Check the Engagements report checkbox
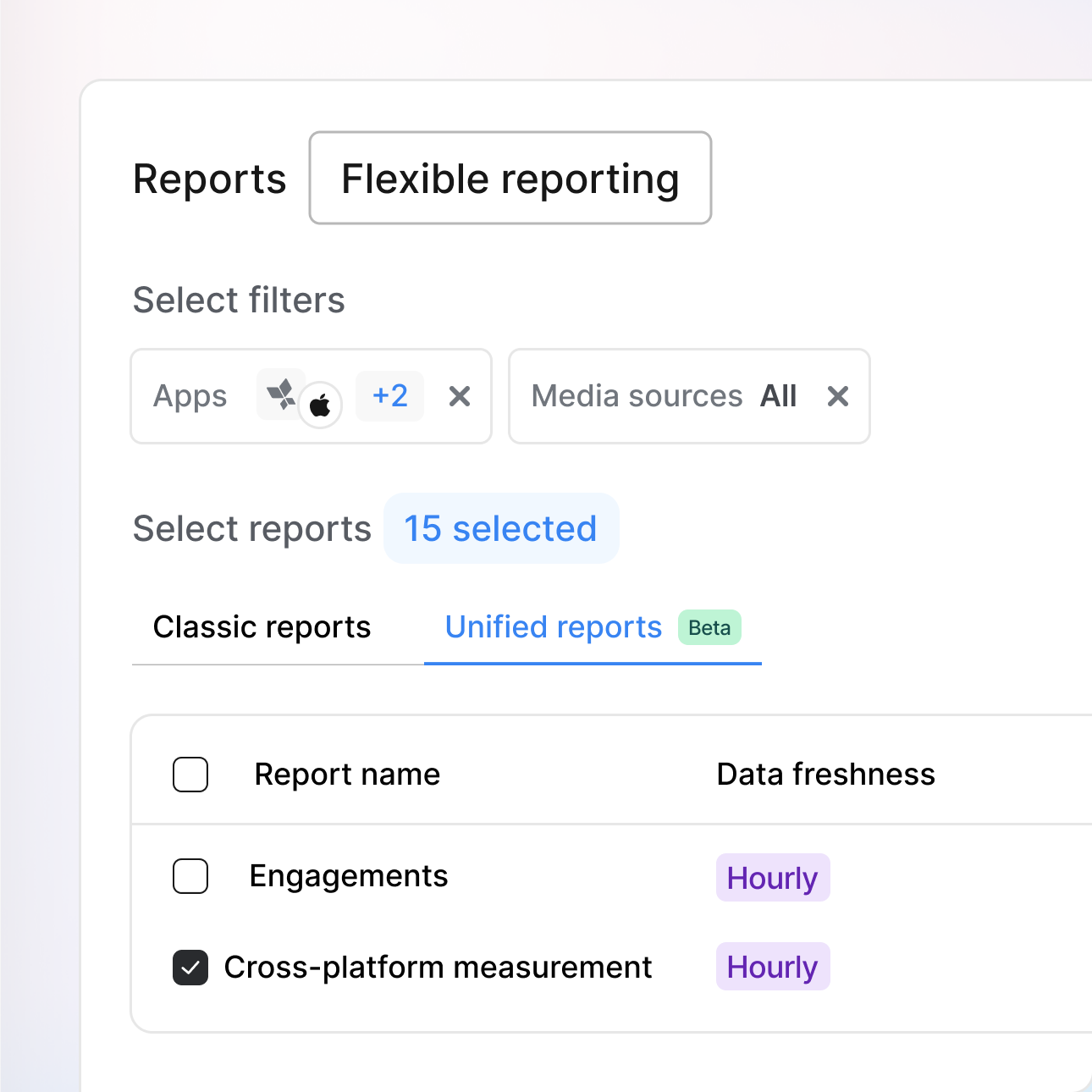This screenshot has width=1092, height=1092. click(x=190, y=877)
